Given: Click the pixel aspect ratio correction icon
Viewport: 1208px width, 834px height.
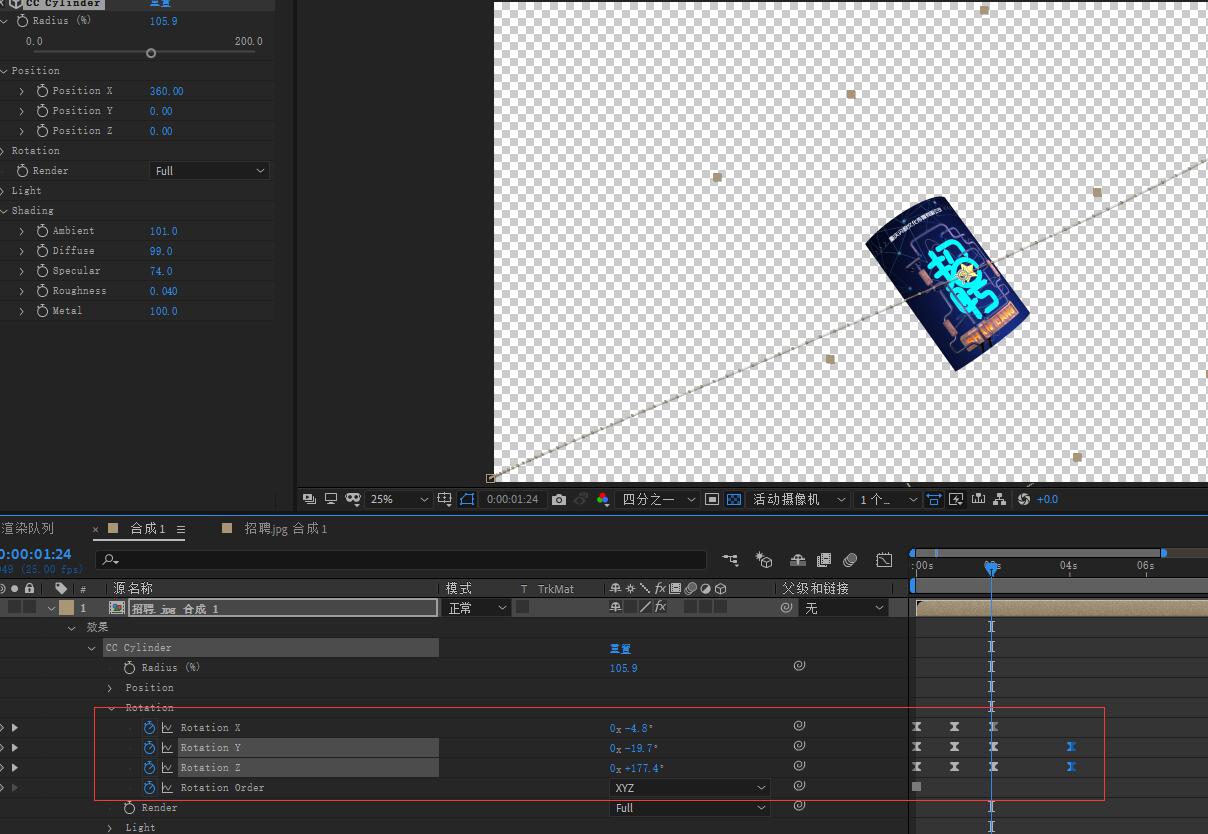Looking at the screenshot, I should 933,499.
